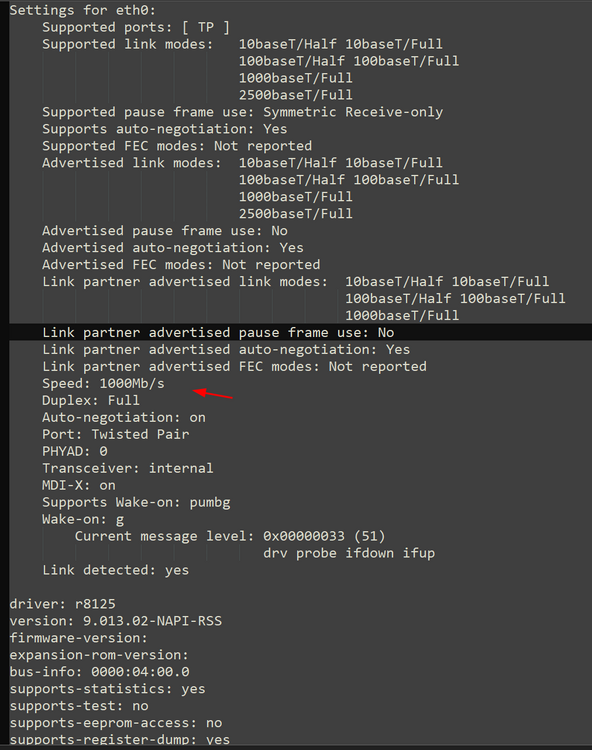Click 'version: 9.013.02-NAPI-RSS' text
Image resolution: width=592 pixels, height=750 pixels.
(x=115, y=621)
